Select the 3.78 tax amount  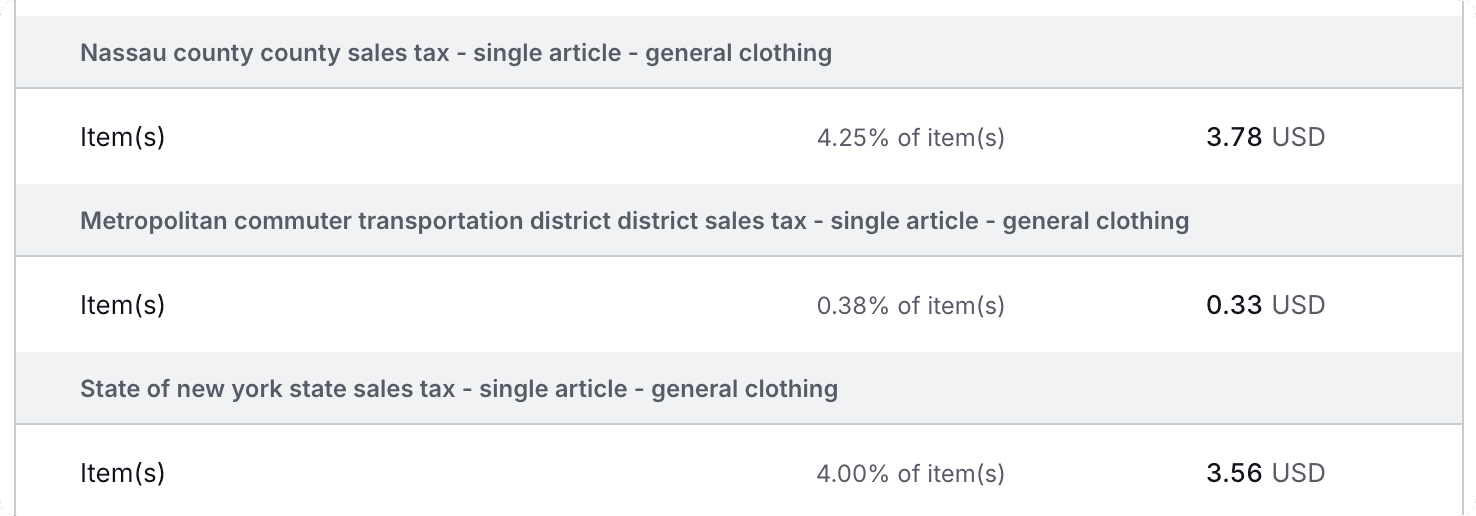click(x=1234, y=137)
